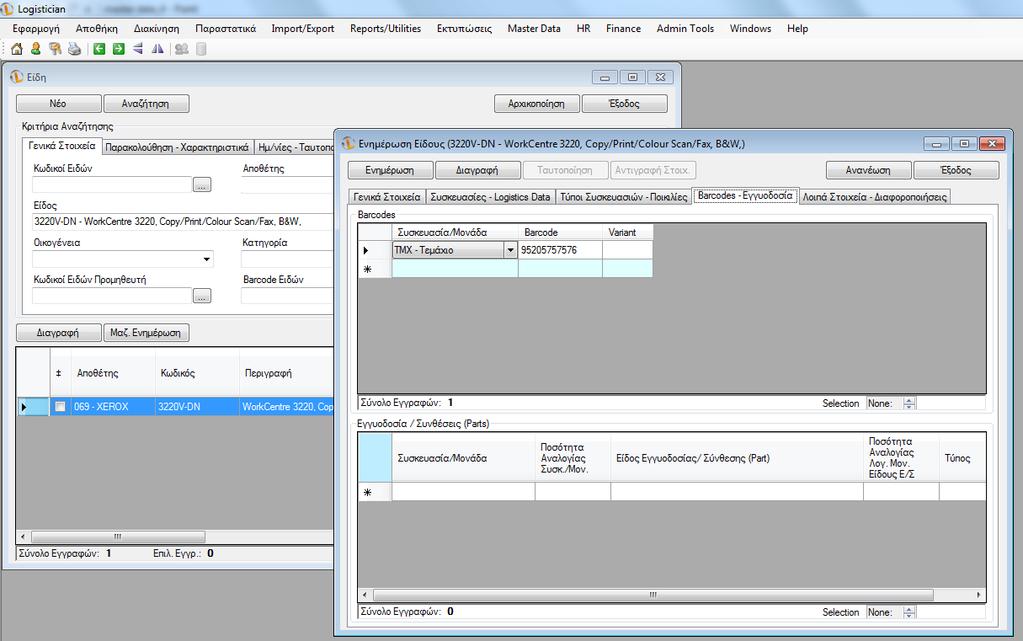This screenshot has height=641, width=1023.
Task: Select Γενικά Στοιχεία tab in Είδη search criteria
Action: [x=62, y=146]
